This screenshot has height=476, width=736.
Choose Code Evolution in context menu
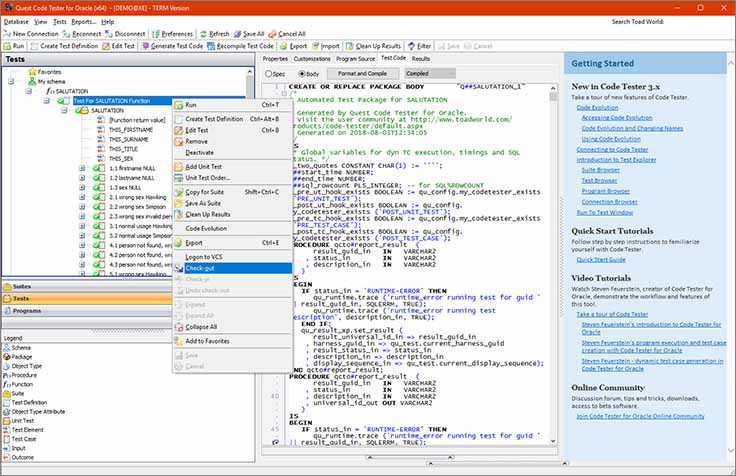click(x=232, y=229)
